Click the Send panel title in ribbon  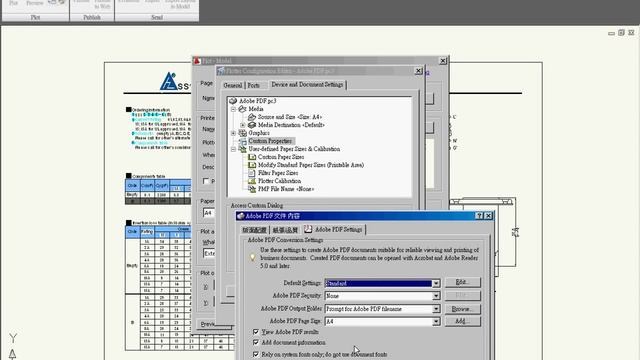(x=157, y=17)
